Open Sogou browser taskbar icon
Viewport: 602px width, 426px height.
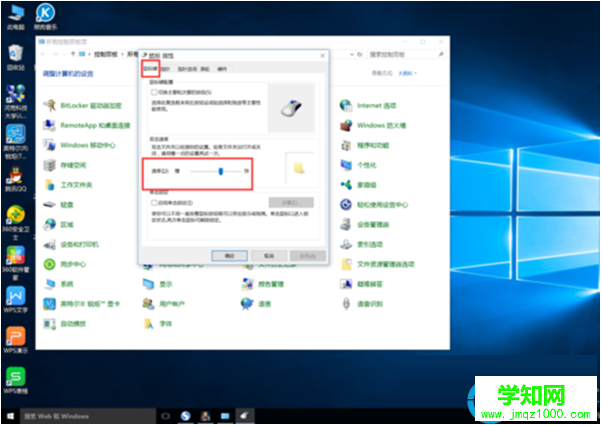pyautogui.click(x=186, y=416)
